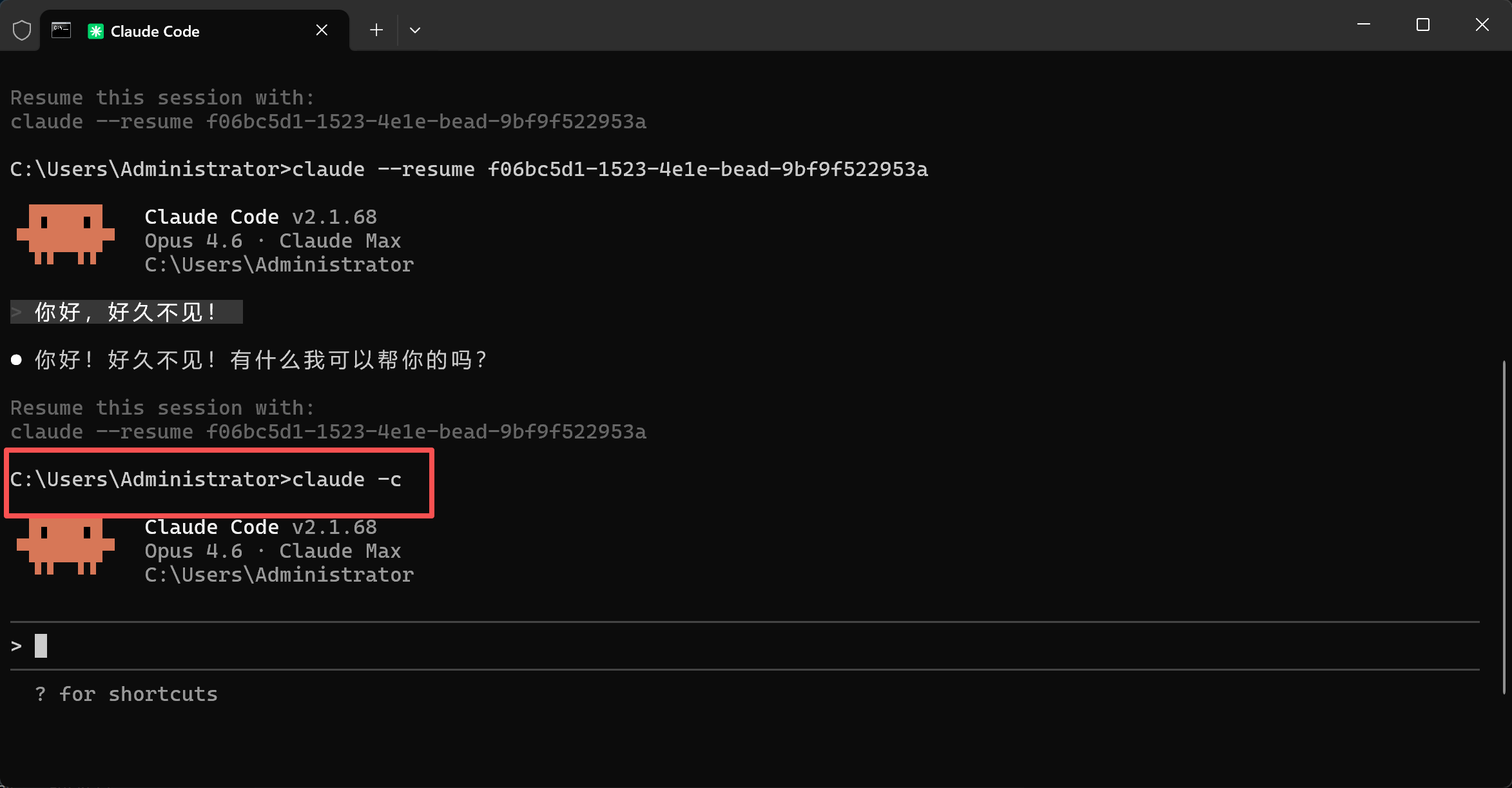Image resolution: width=1512 pixels, height=788 pixels.
Task: Click the "claude -c" command in red box
Action: [x=347, y=479]
